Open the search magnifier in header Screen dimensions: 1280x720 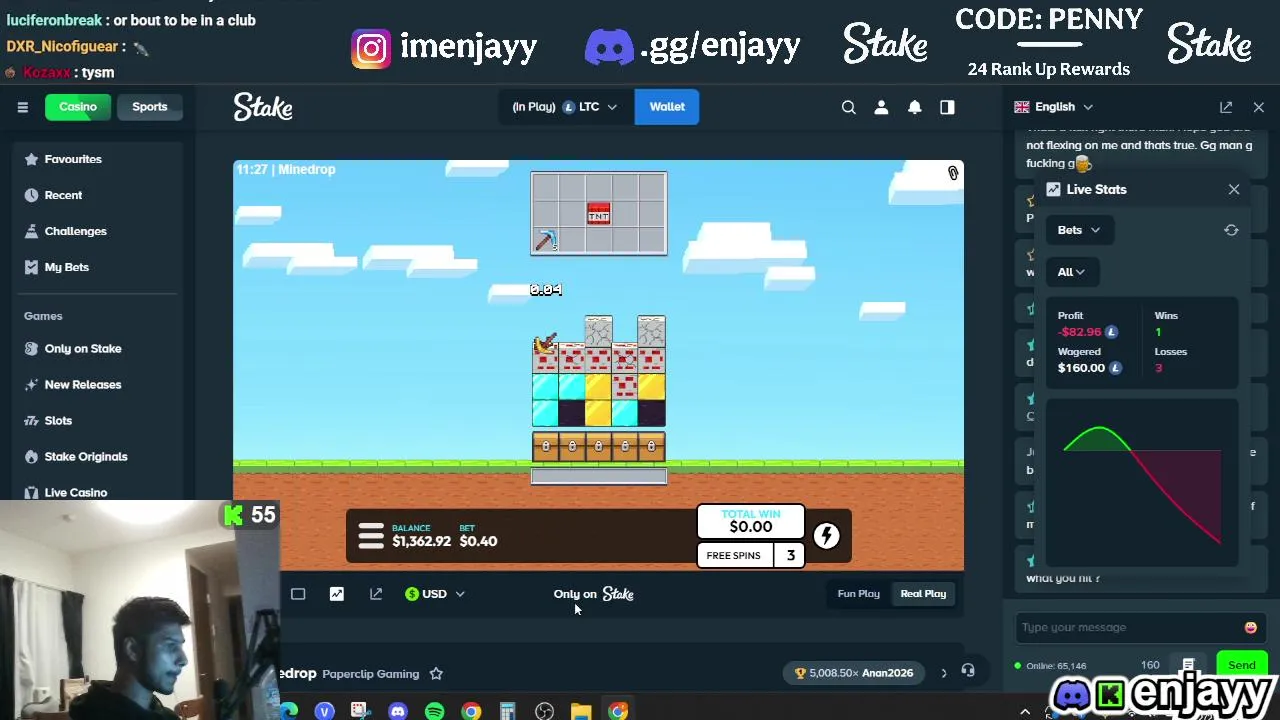point(848,107)
